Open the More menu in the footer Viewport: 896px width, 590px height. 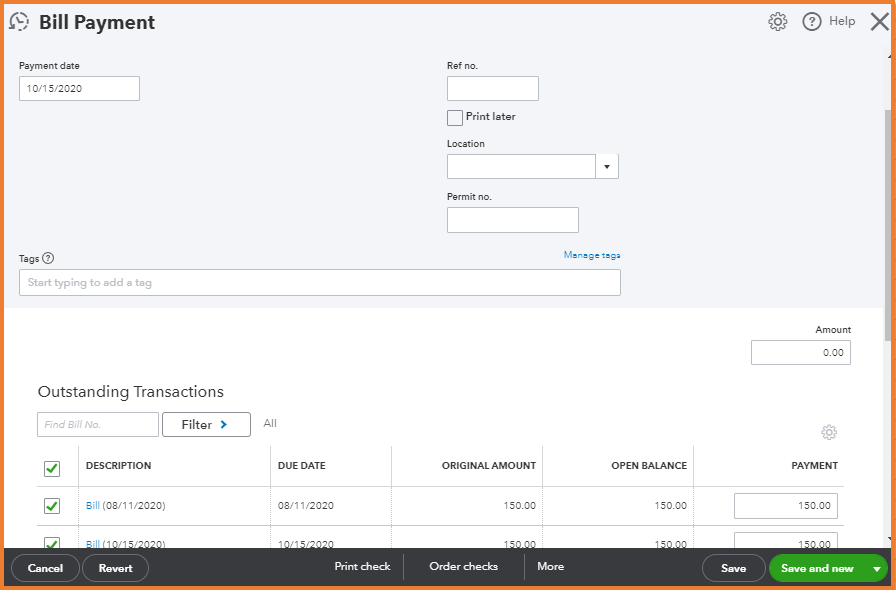click(x=550, y=567)
